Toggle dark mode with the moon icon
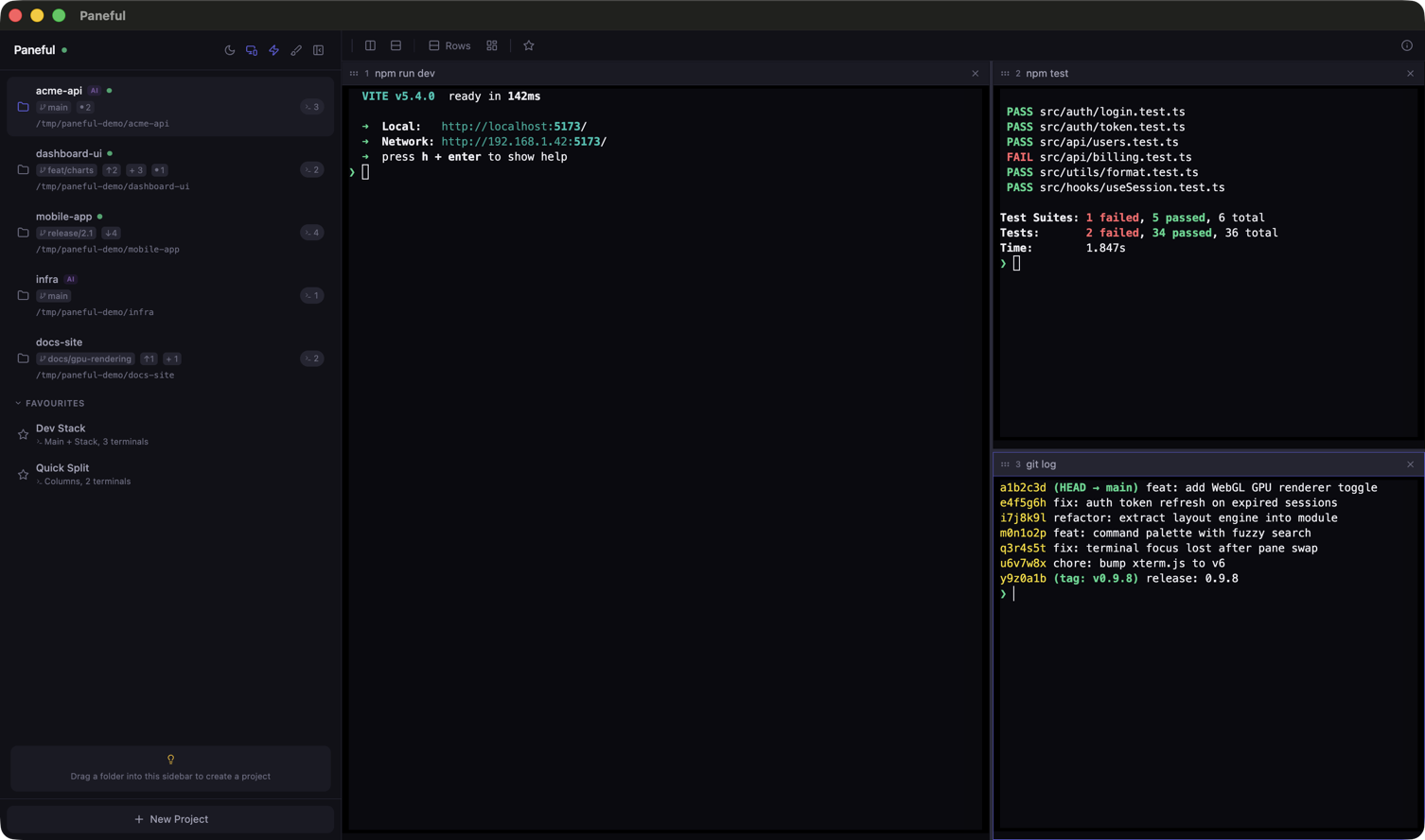This screenshot has height=840, width=1425. coord(229,49)
